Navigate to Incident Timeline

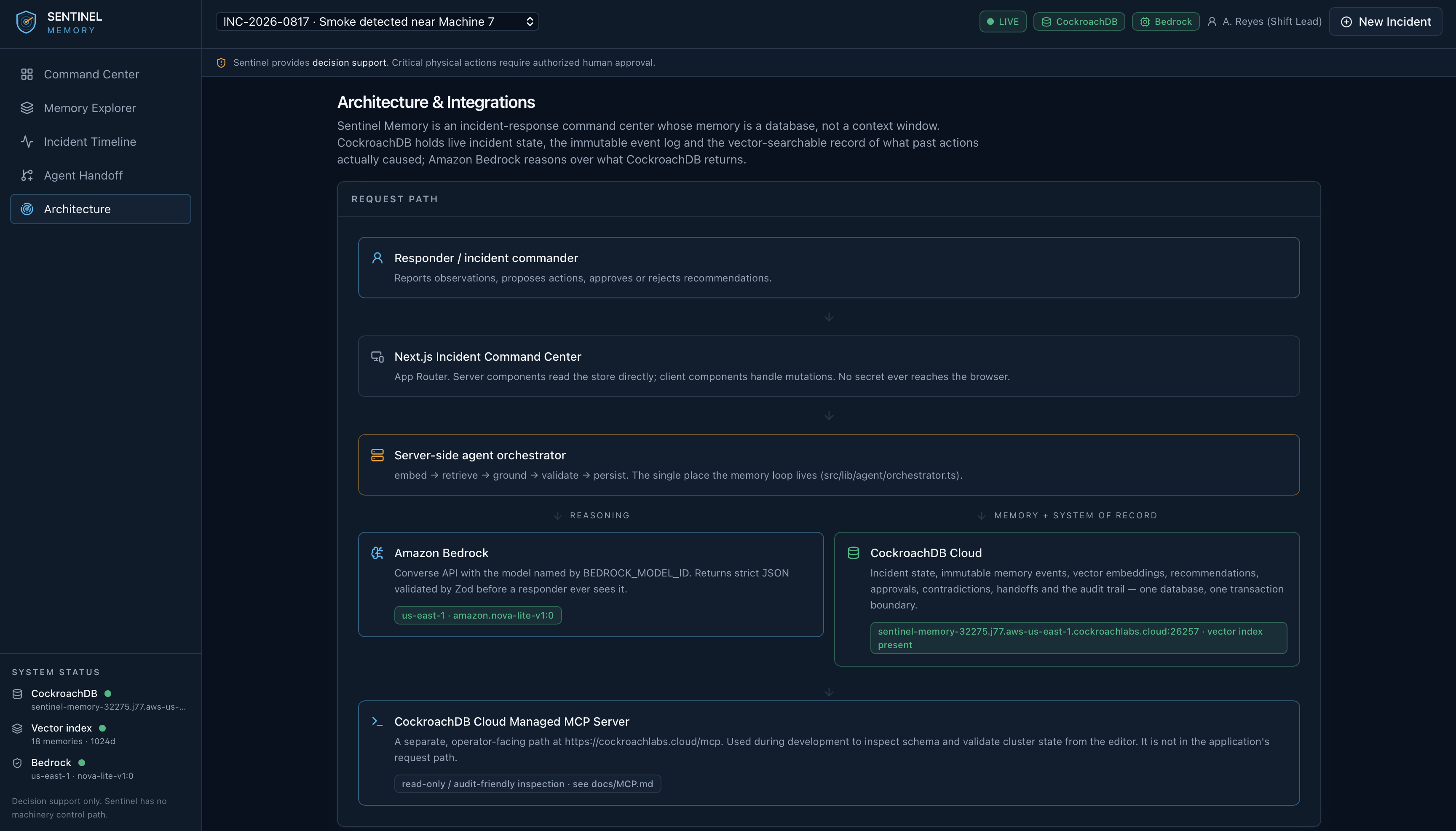pos(100,142)
